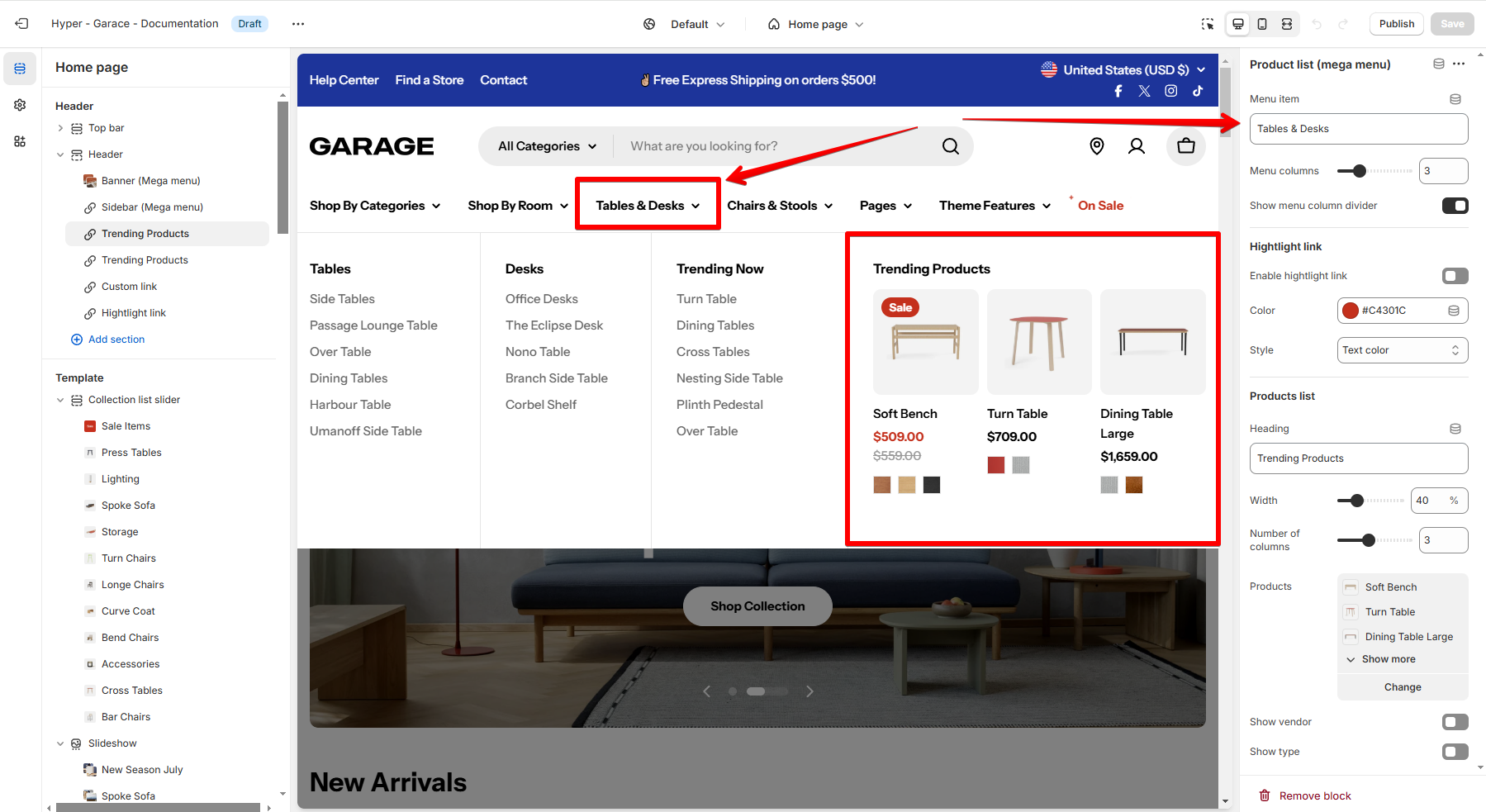Open the Chairs & Stools menu
The image size is (1486, 812).
point(780,206)
